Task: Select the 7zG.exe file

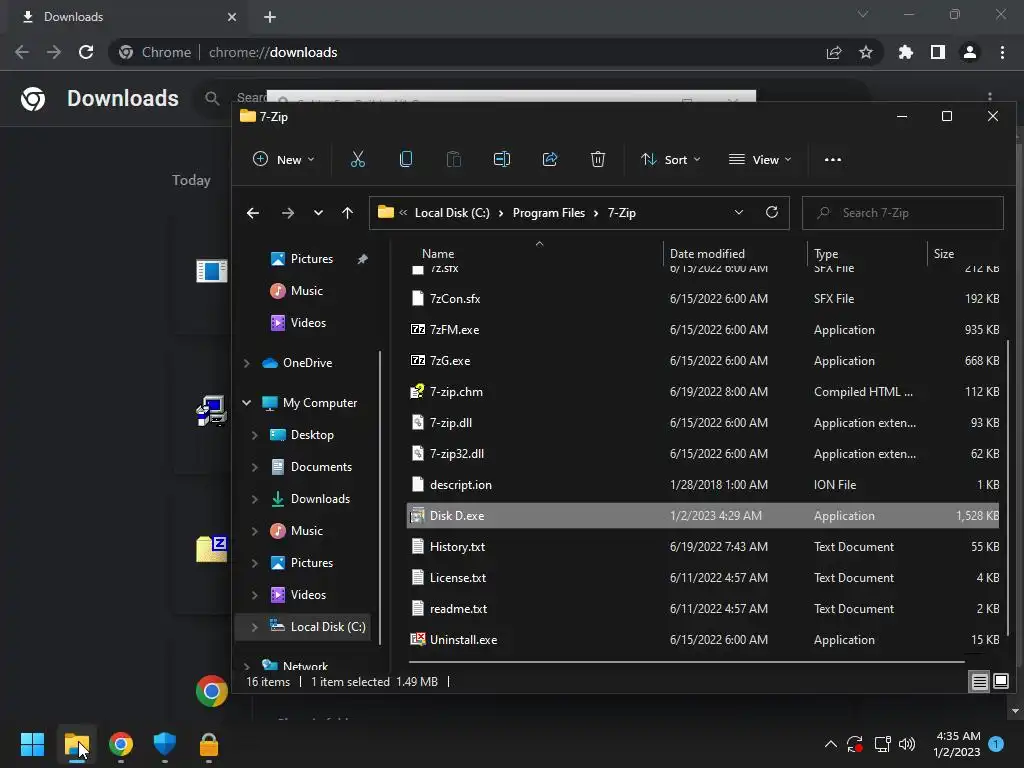Action: [703, 360]
